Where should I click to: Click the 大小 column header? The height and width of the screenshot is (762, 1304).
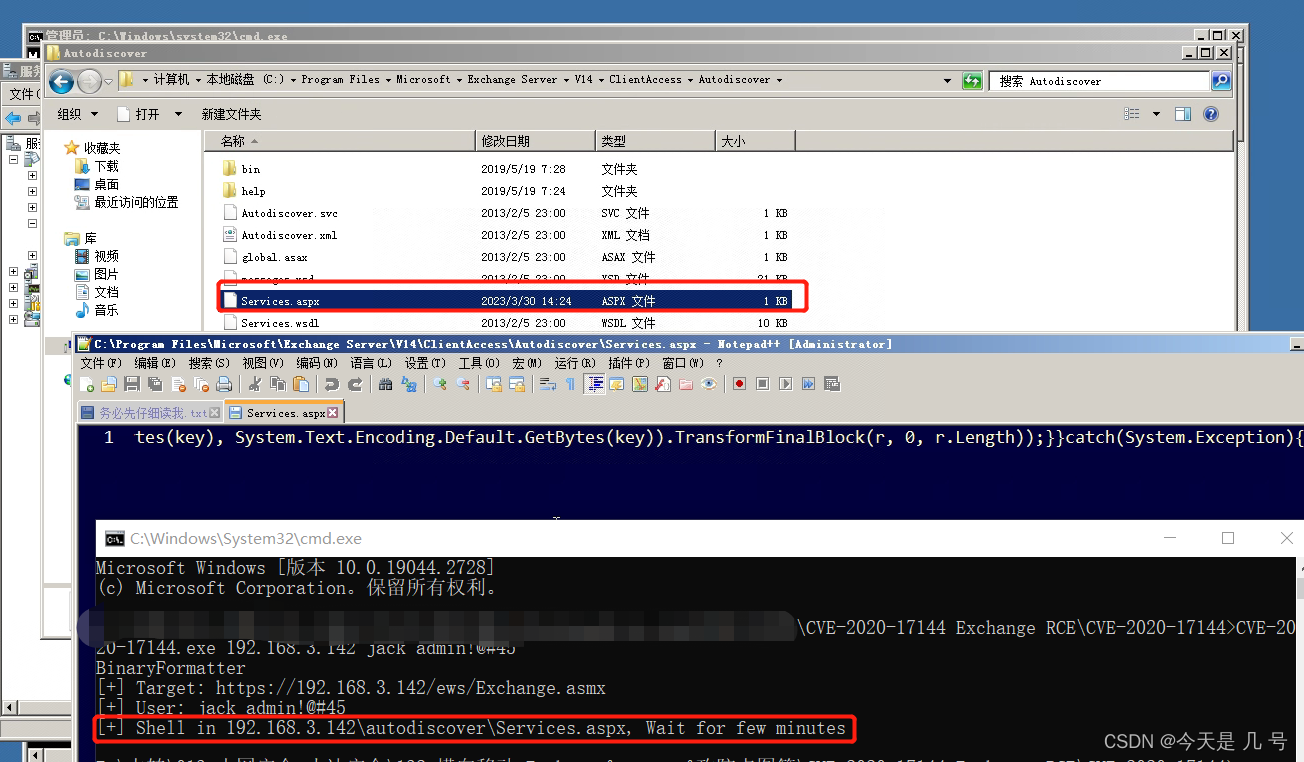click(755, 141)
